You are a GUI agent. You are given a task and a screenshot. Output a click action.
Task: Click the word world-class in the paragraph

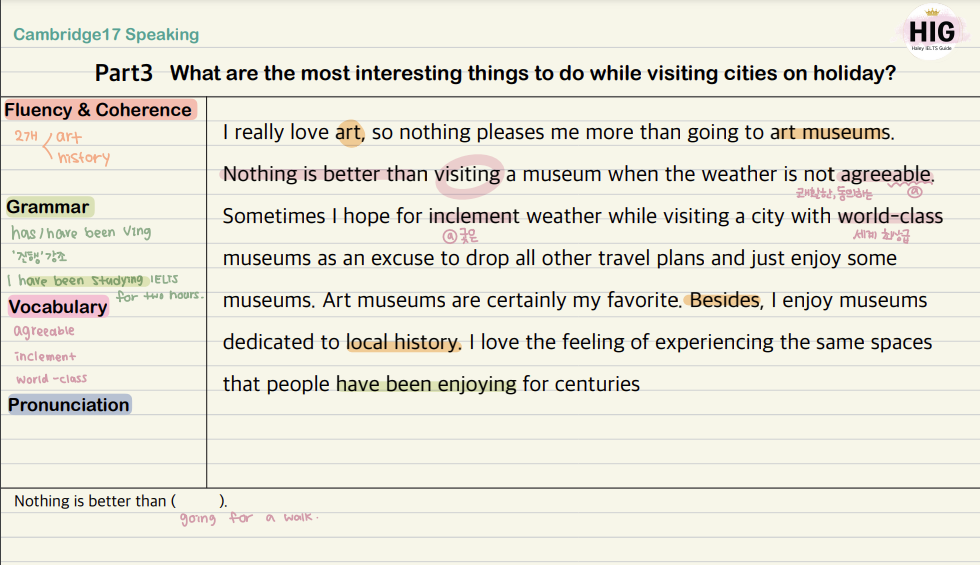click(890, 216)
